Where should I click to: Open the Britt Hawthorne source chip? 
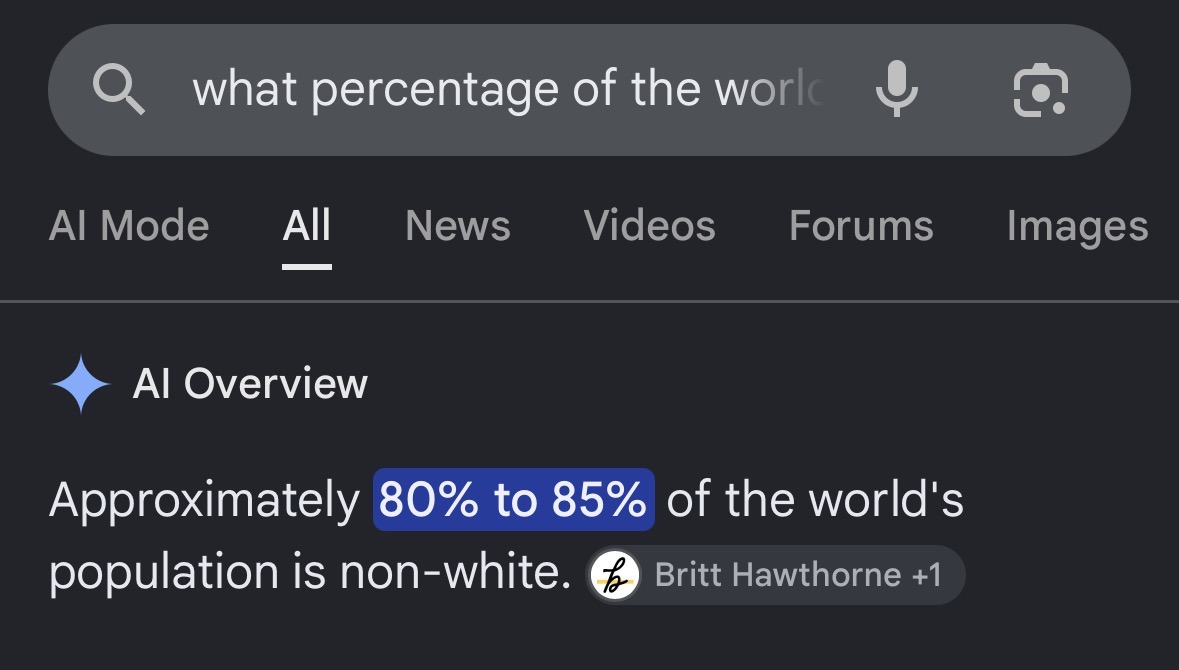tap(775, 575)
